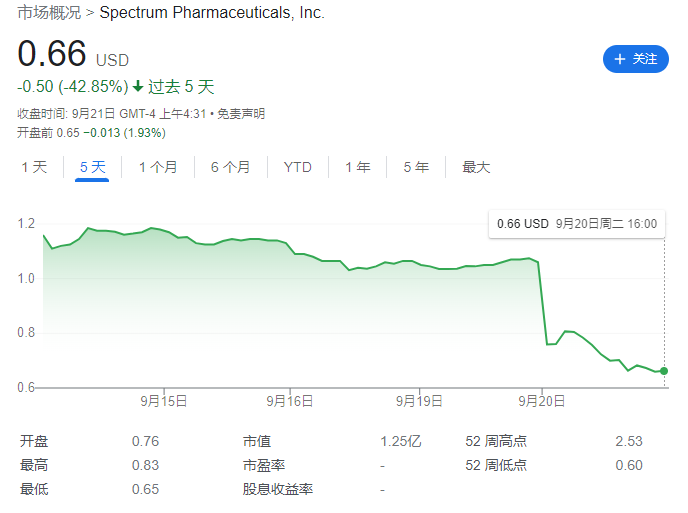The height and width of the screenshot is (513, 688).
Task: Click the 9月16日 axis date label
Action: point(290,401)
